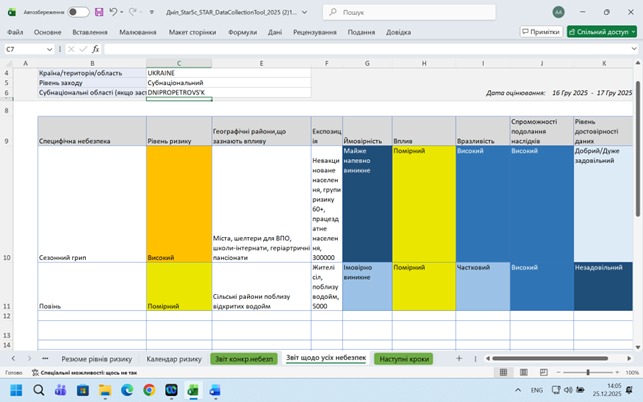Toggle the Автозбереження switch
The width and height of the screenshot is (643, 402).
pos(78,12)
